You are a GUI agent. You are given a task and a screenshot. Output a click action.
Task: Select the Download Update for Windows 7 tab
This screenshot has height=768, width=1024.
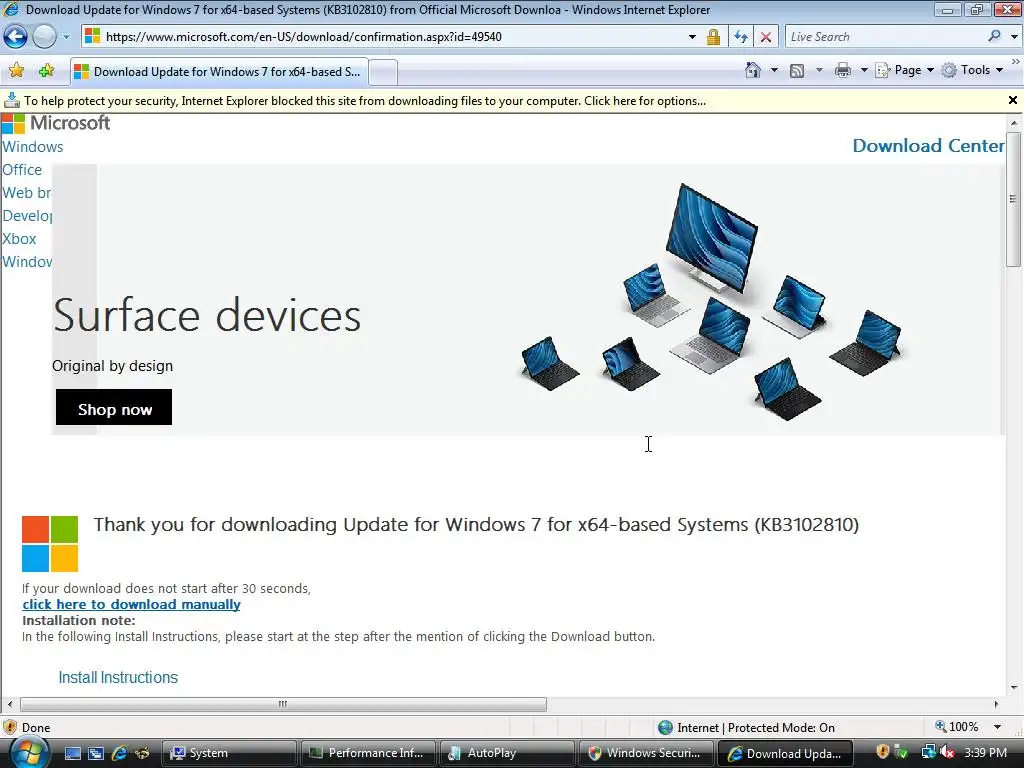(219, 72)
